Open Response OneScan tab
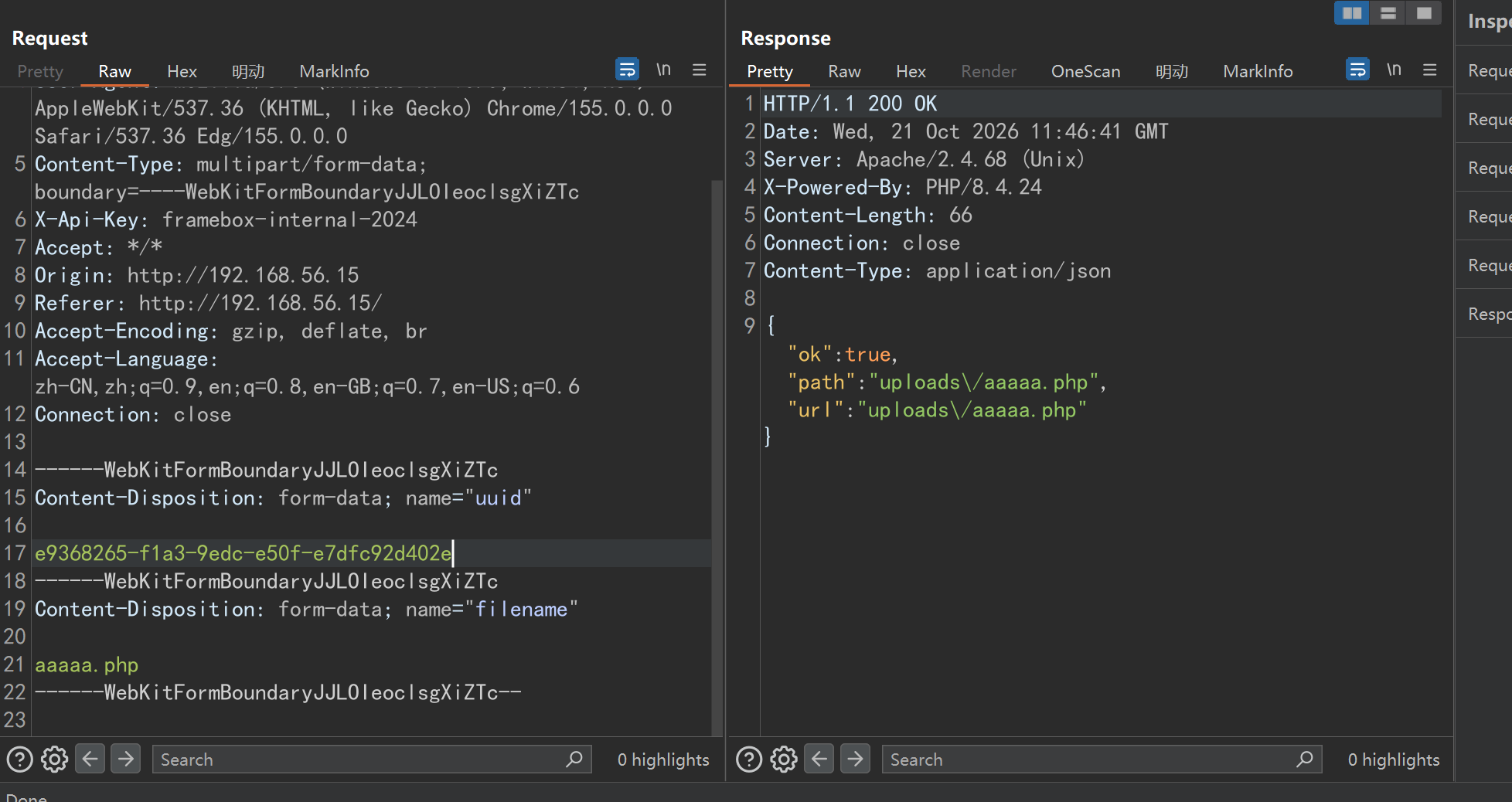 coord(1085,71)
